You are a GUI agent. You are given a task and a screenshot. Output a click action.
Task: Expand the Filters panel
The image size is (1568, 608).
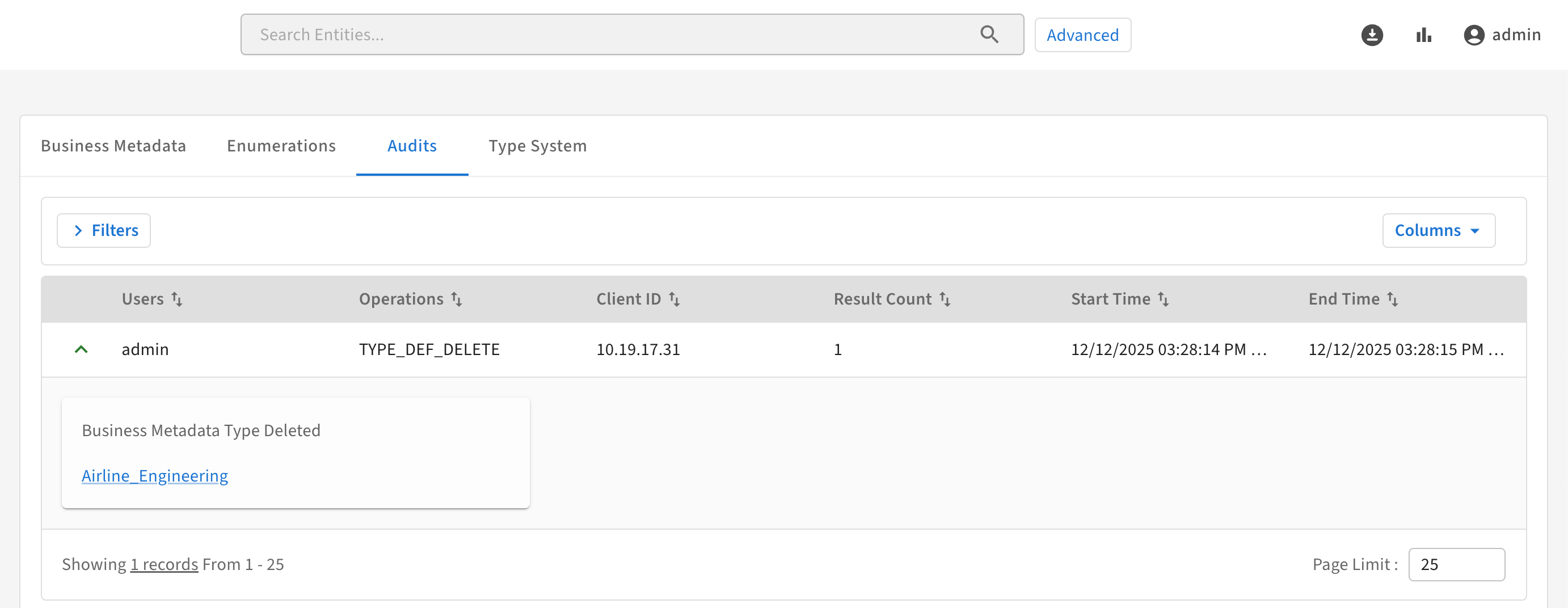[104, 231]
